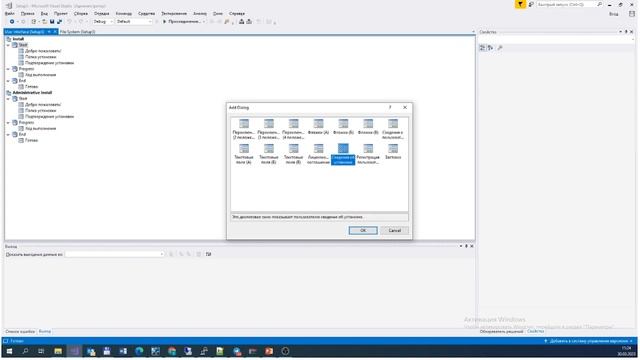Open the Отладка menu
640x360 pixels.
pos(102,13)
